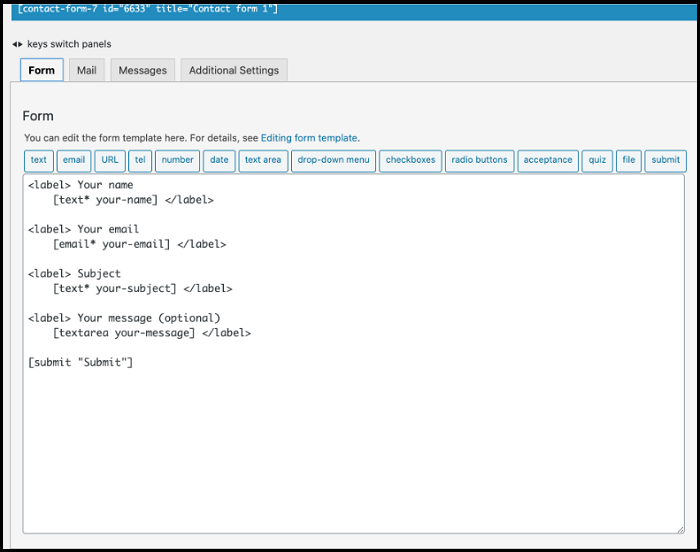Insert a text area tag
Viewport: 700px width, 552px height.
pos(263,160)
